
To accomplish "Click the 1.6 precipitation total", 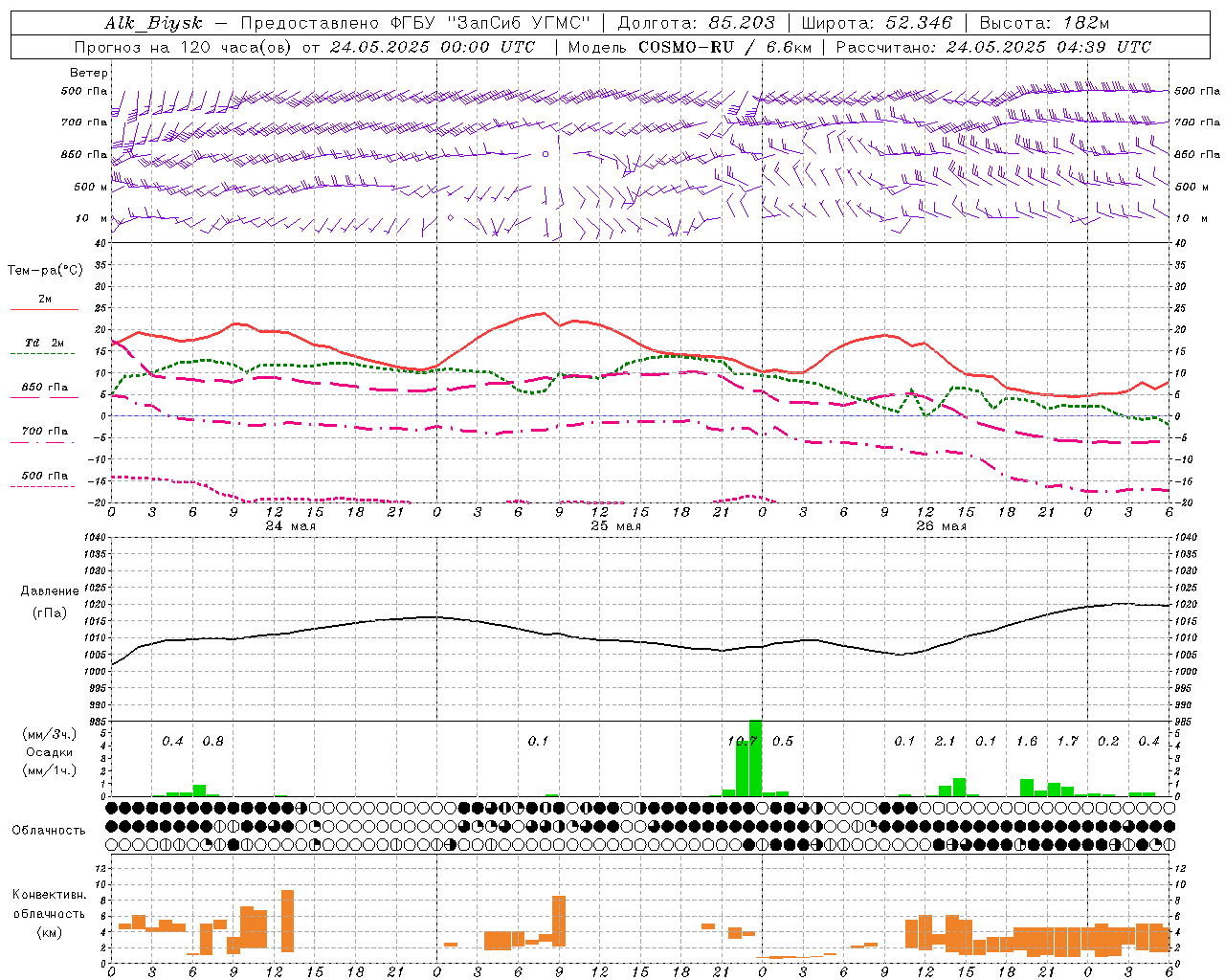I will coord(1027,741).
